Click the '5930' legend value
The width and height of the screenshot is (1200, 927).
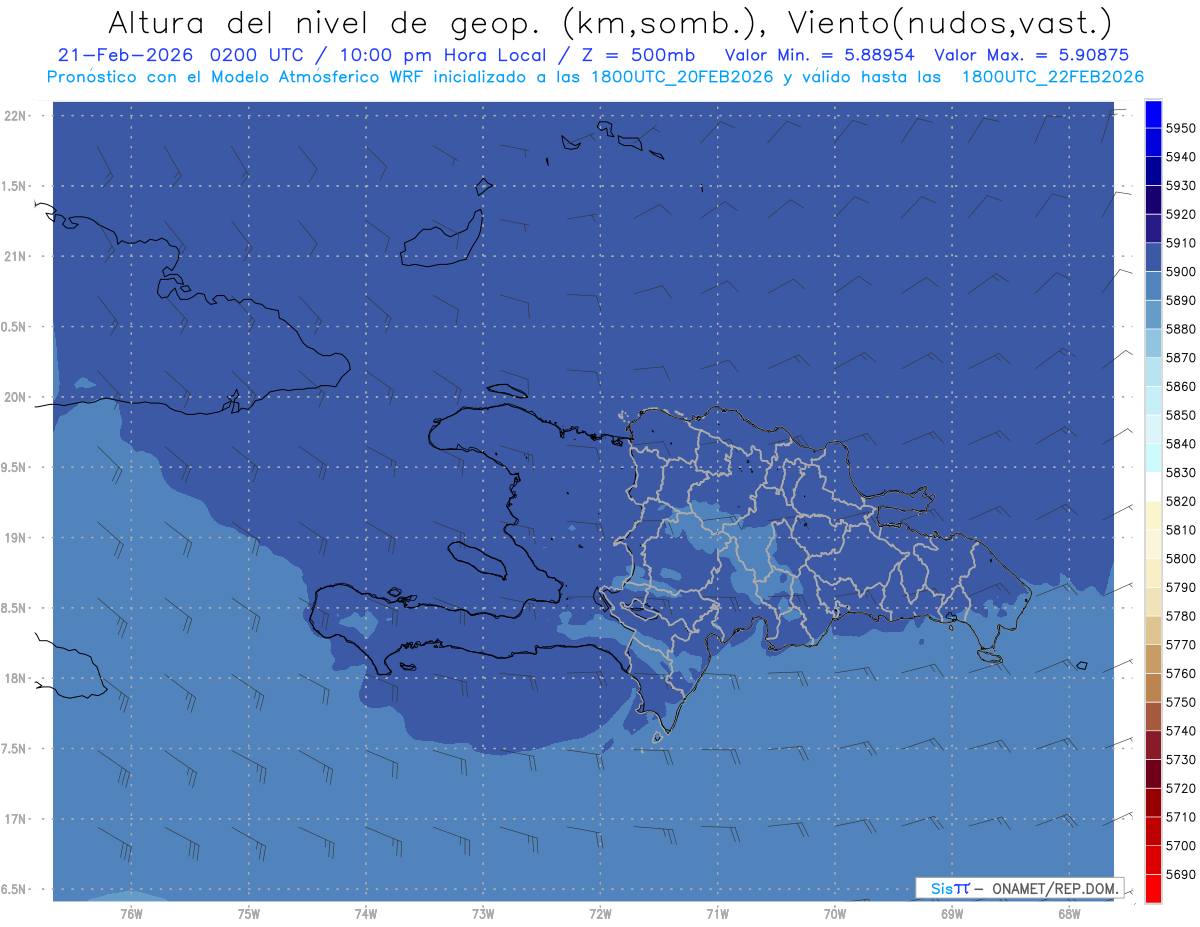point(1180,185)
